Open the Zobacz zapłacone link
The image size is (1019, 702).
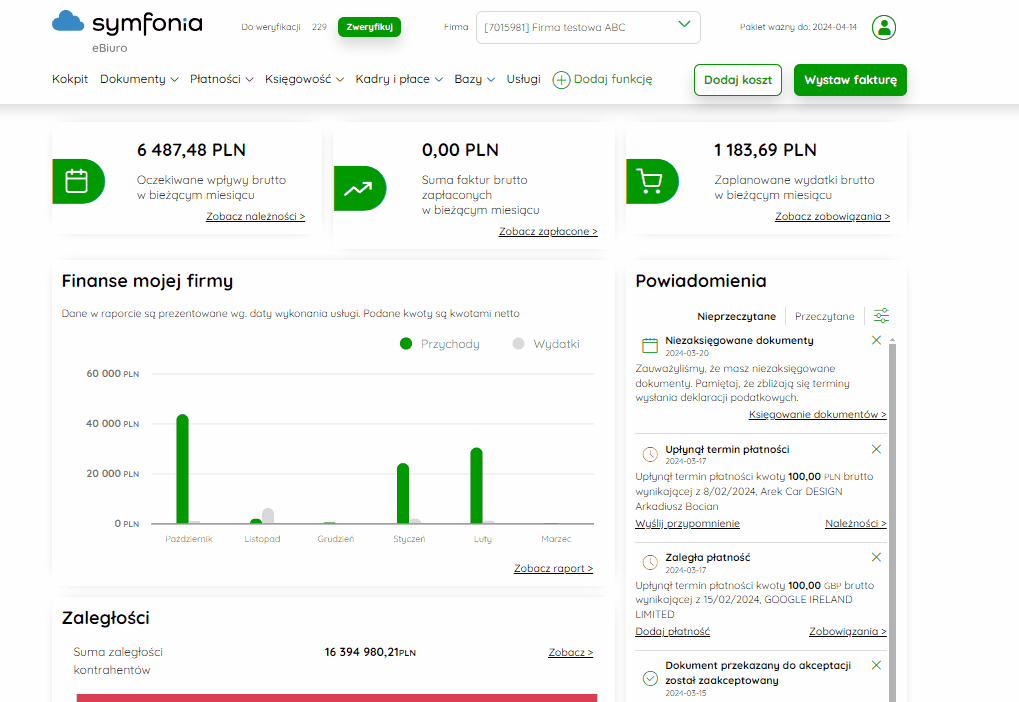click(x=548, y=231)
